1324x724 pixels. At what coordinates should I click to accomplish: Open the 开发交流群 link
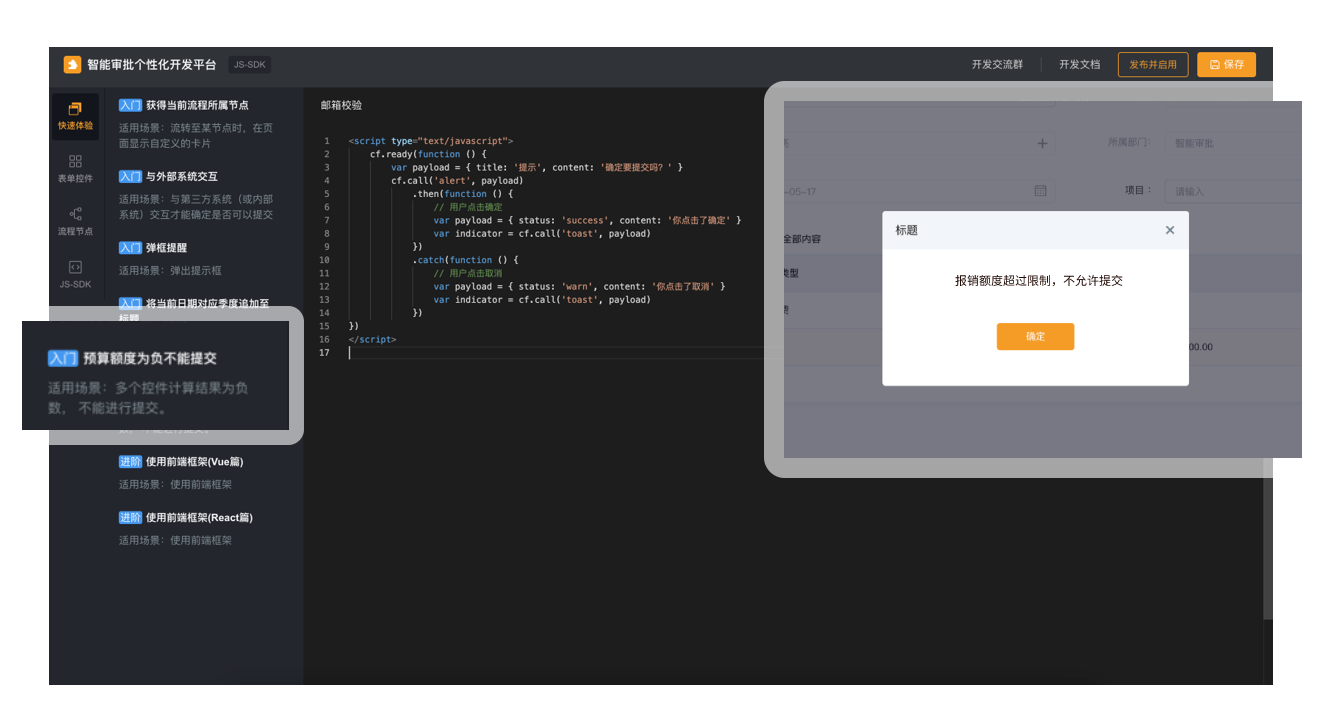coord(997,64)
